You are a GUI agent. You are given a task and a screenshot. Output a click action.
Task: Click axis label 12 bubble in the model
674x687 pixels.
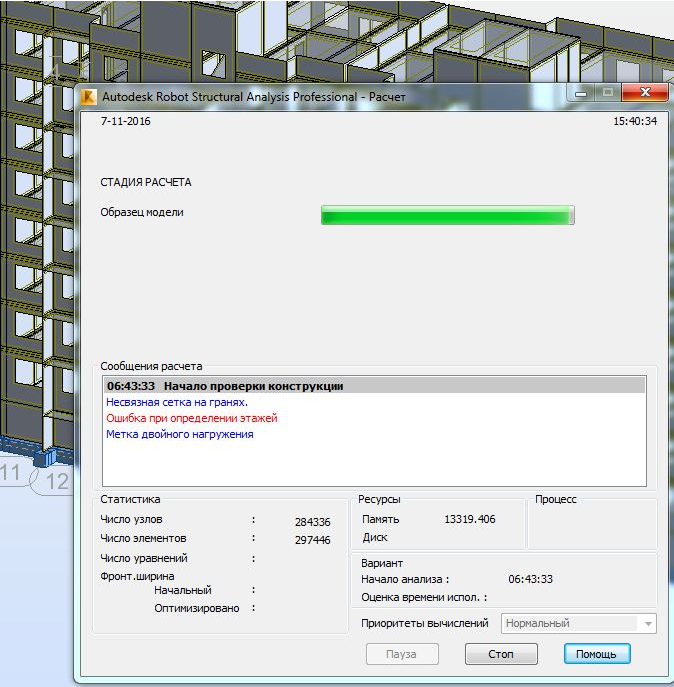[57, 481]
